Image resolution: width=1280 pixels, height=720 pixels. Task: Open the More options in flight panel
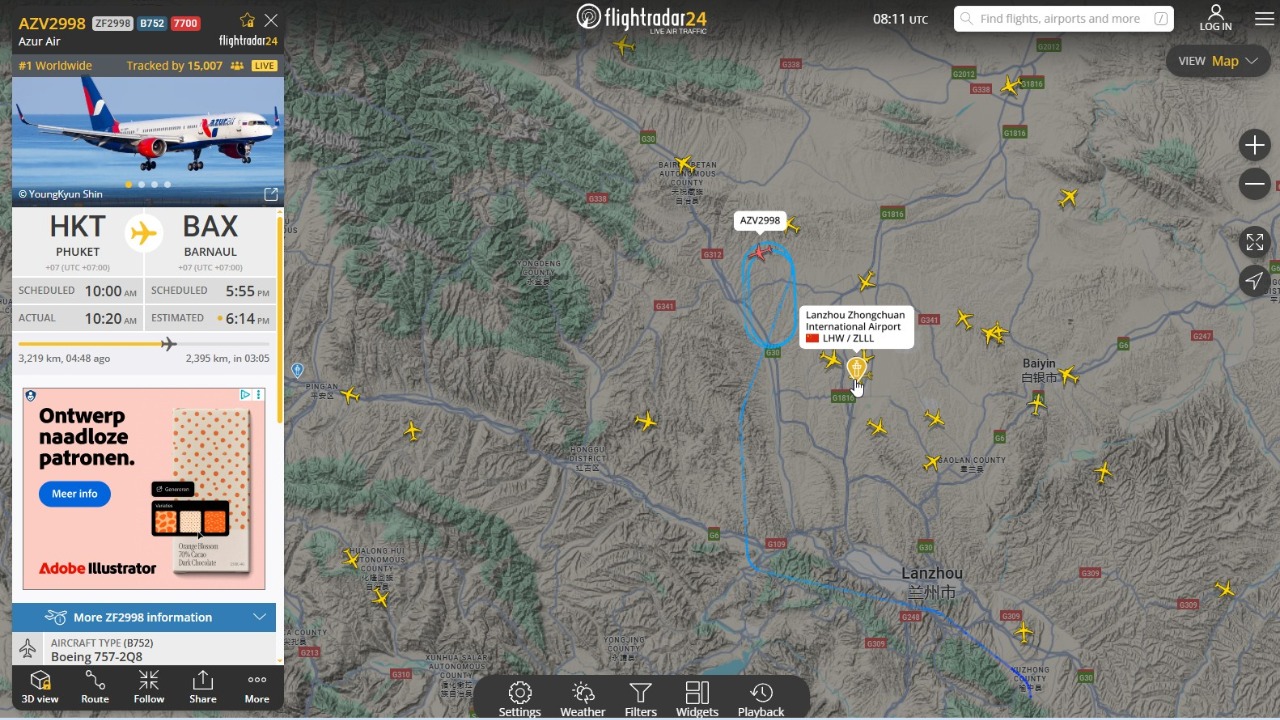257,687
